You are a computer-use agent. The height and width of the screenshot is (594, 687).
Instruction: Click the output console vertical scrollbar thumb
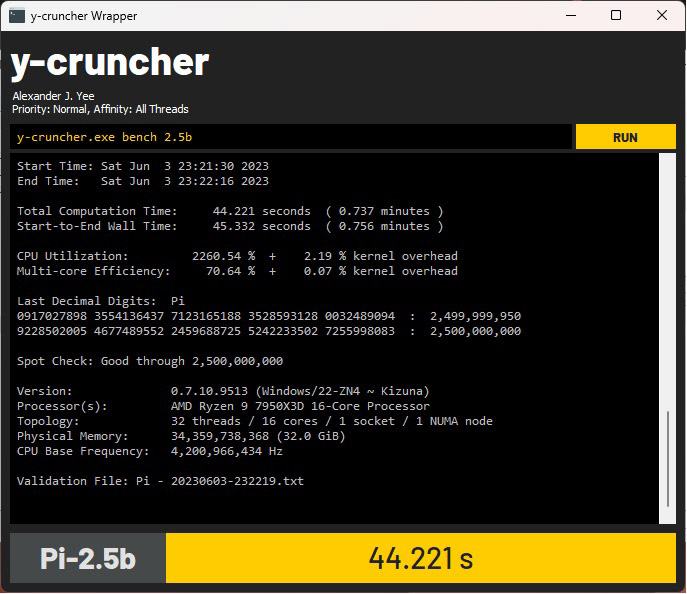[668, 459]
